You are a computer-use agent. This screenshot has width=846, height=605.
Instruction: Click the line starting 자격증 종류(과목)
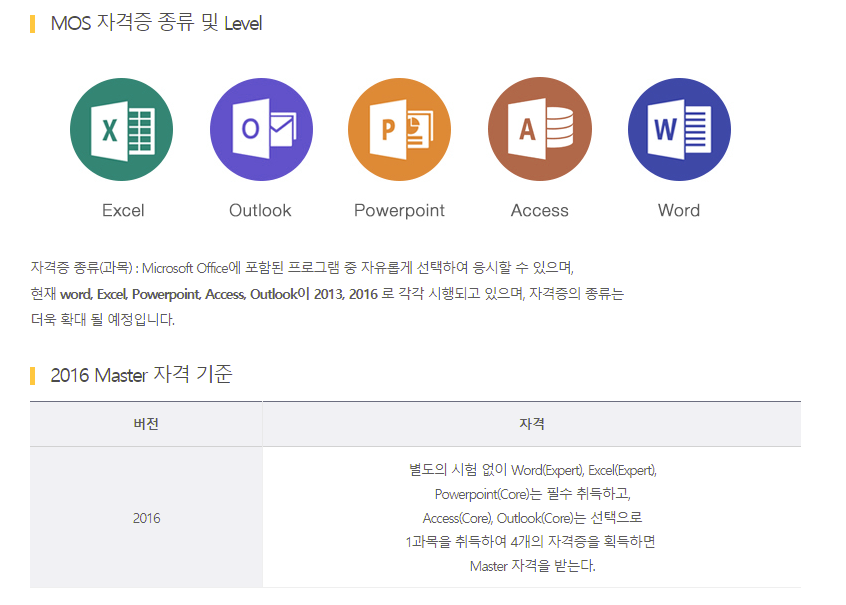pos(302,268)
